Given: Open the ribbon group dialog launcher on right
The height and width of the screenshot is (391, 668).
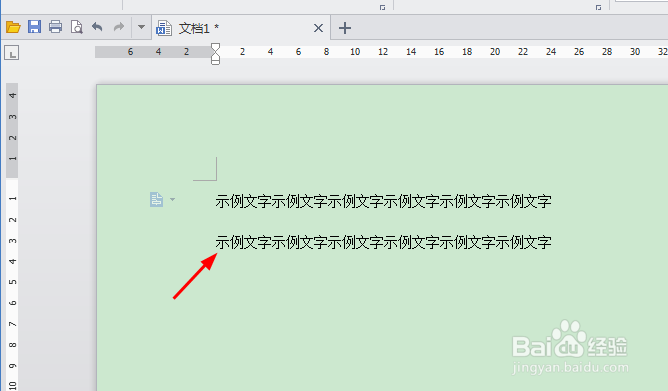Looking at the screenshot, I should [x=598, y=7].
